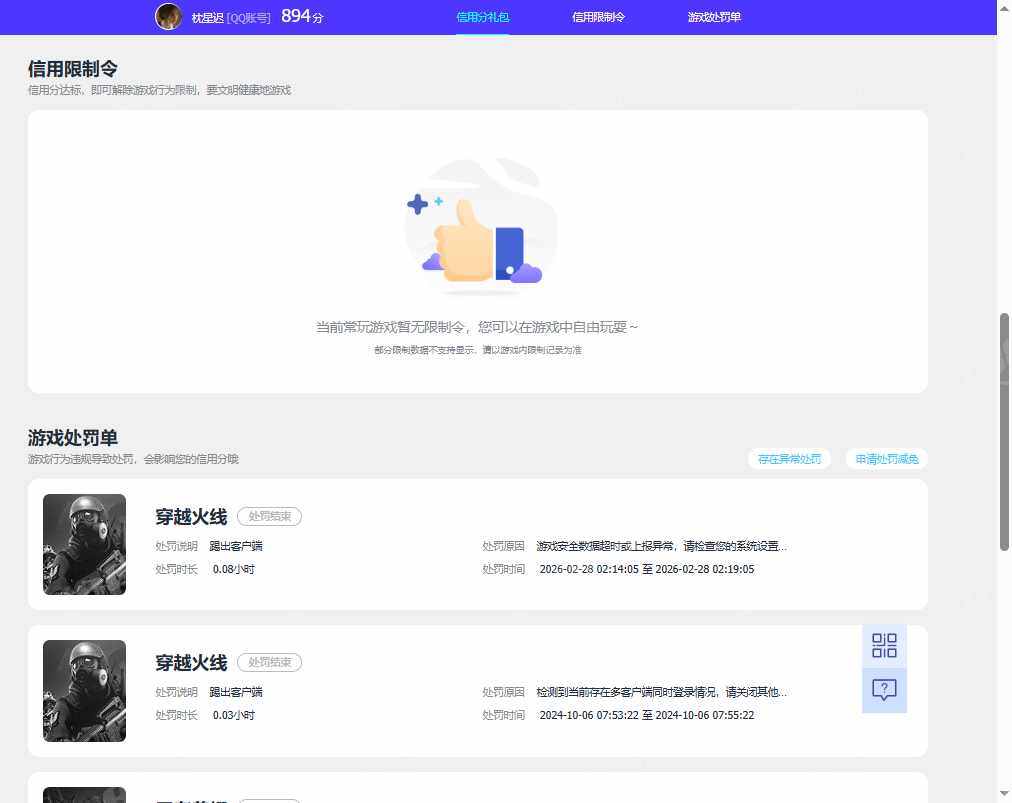Click the page vertical scrollbar thumb
Screen dimensions: 1012x803
[x=1004, y=432]
